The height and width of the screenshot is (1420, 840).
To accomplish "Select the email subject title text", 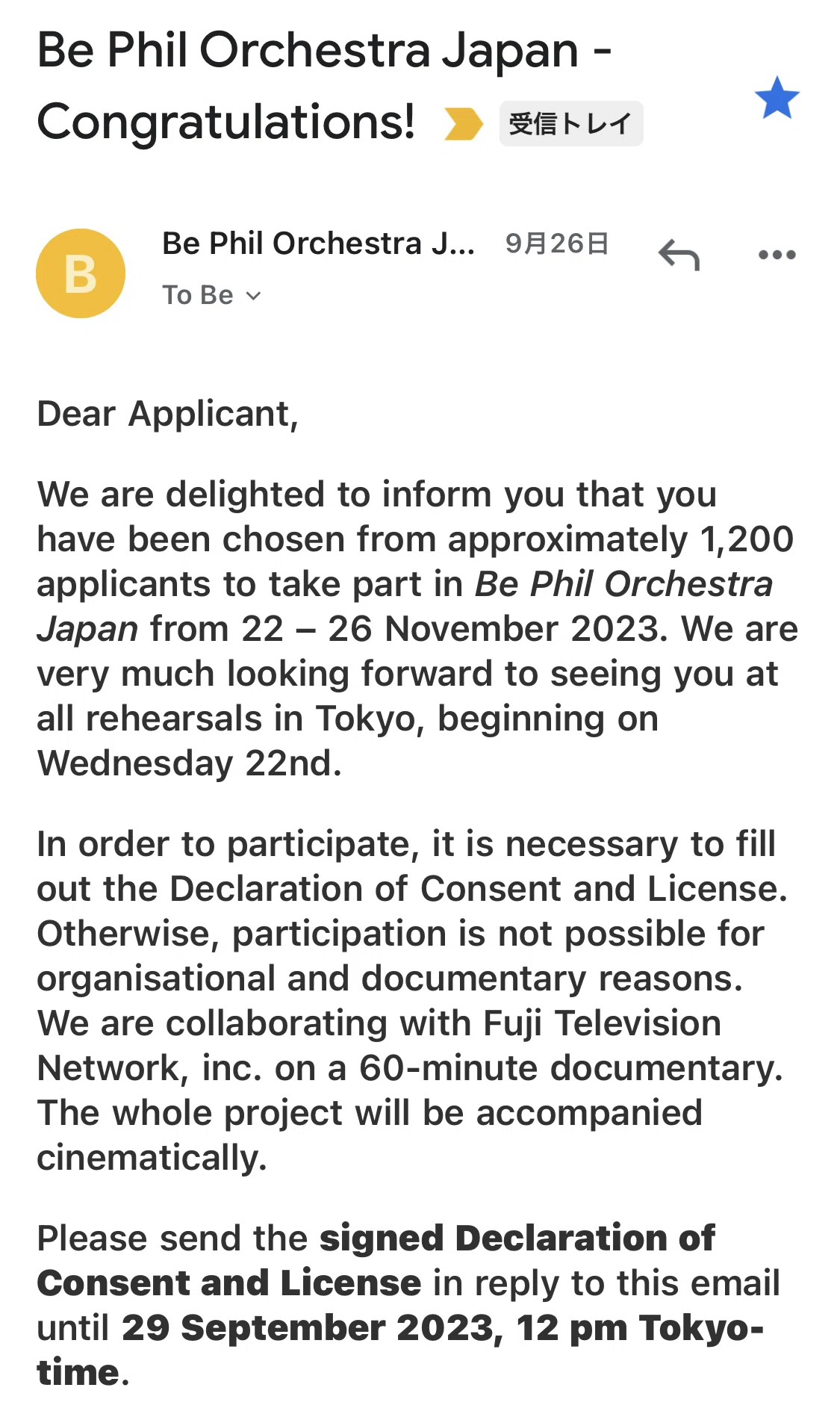I will 324,85.
